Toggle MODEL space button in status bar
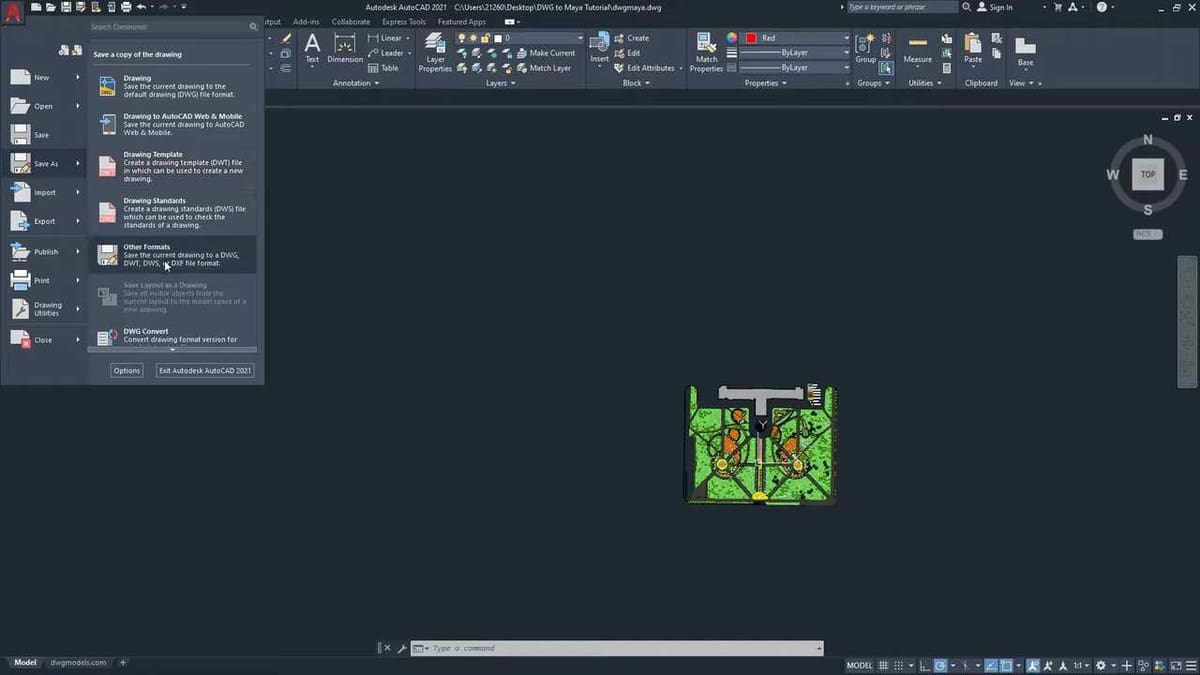Screen dimensions: 1200x675 point(859,665)
